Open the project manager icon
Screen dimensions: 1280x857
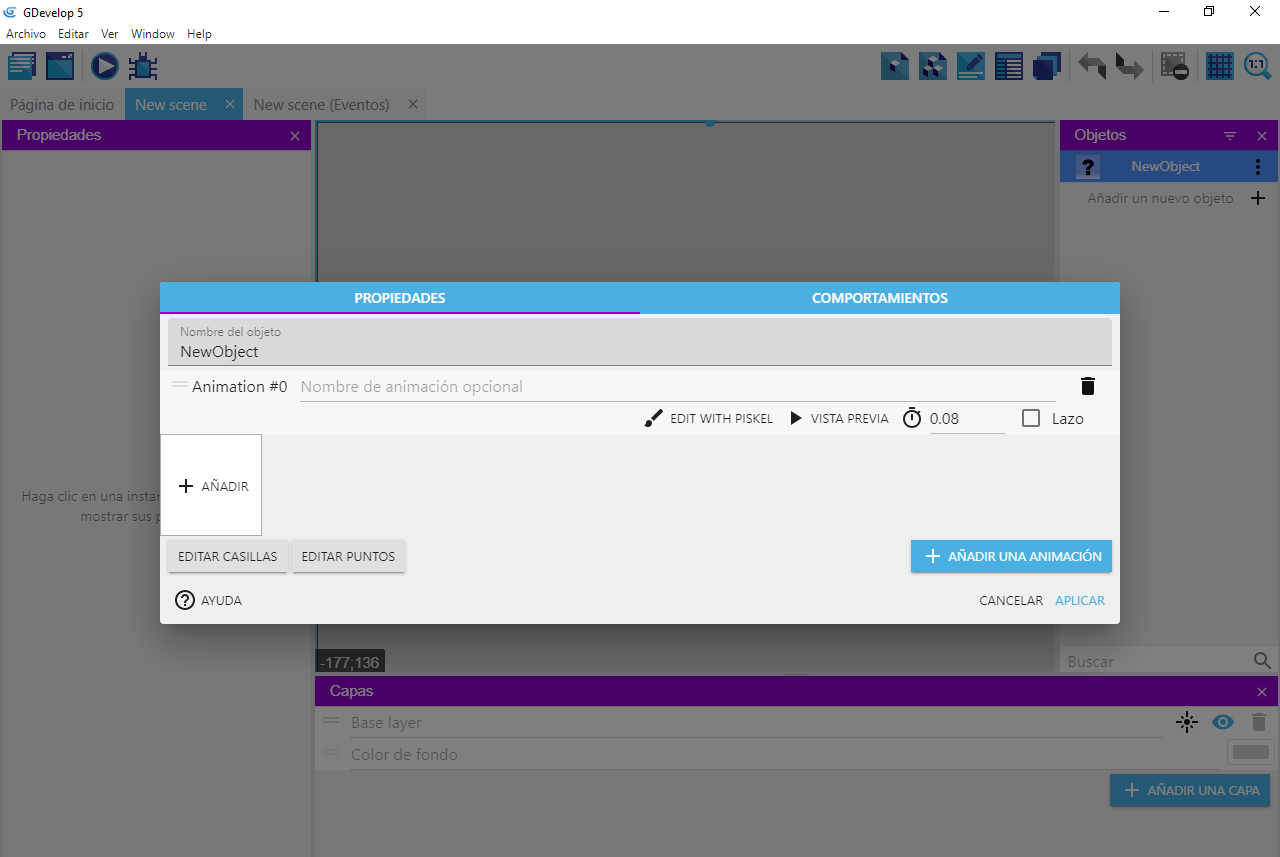22,67
